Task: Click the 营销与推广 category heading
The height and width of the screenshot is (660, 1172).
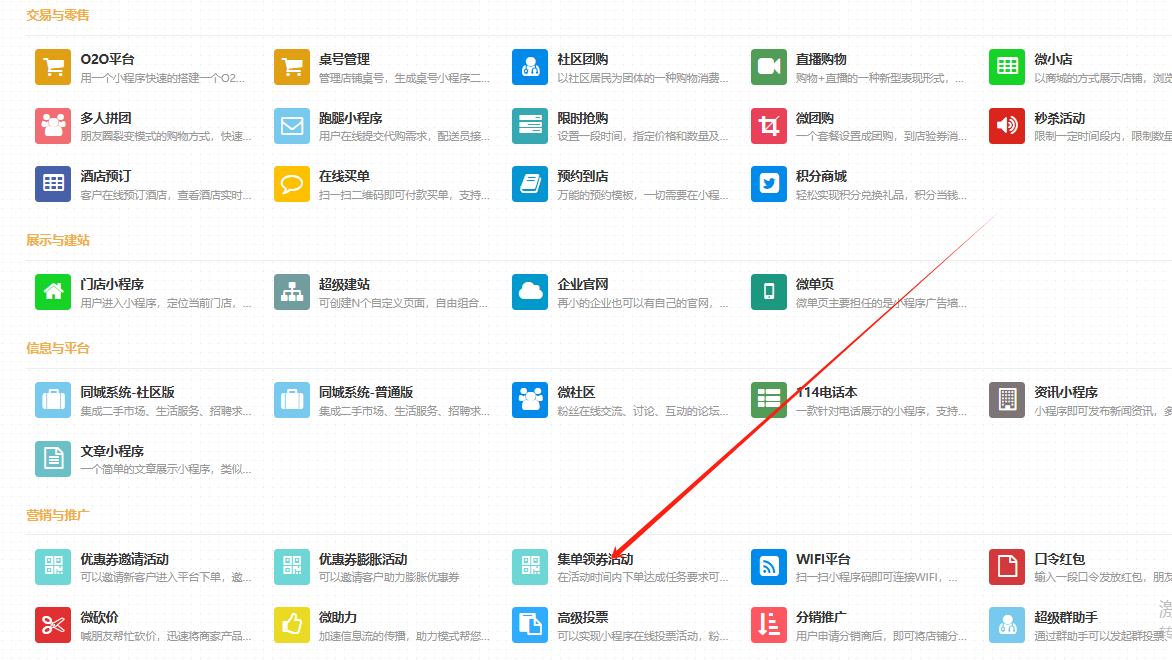Action: pyautogui.click(x=58, y=515)
